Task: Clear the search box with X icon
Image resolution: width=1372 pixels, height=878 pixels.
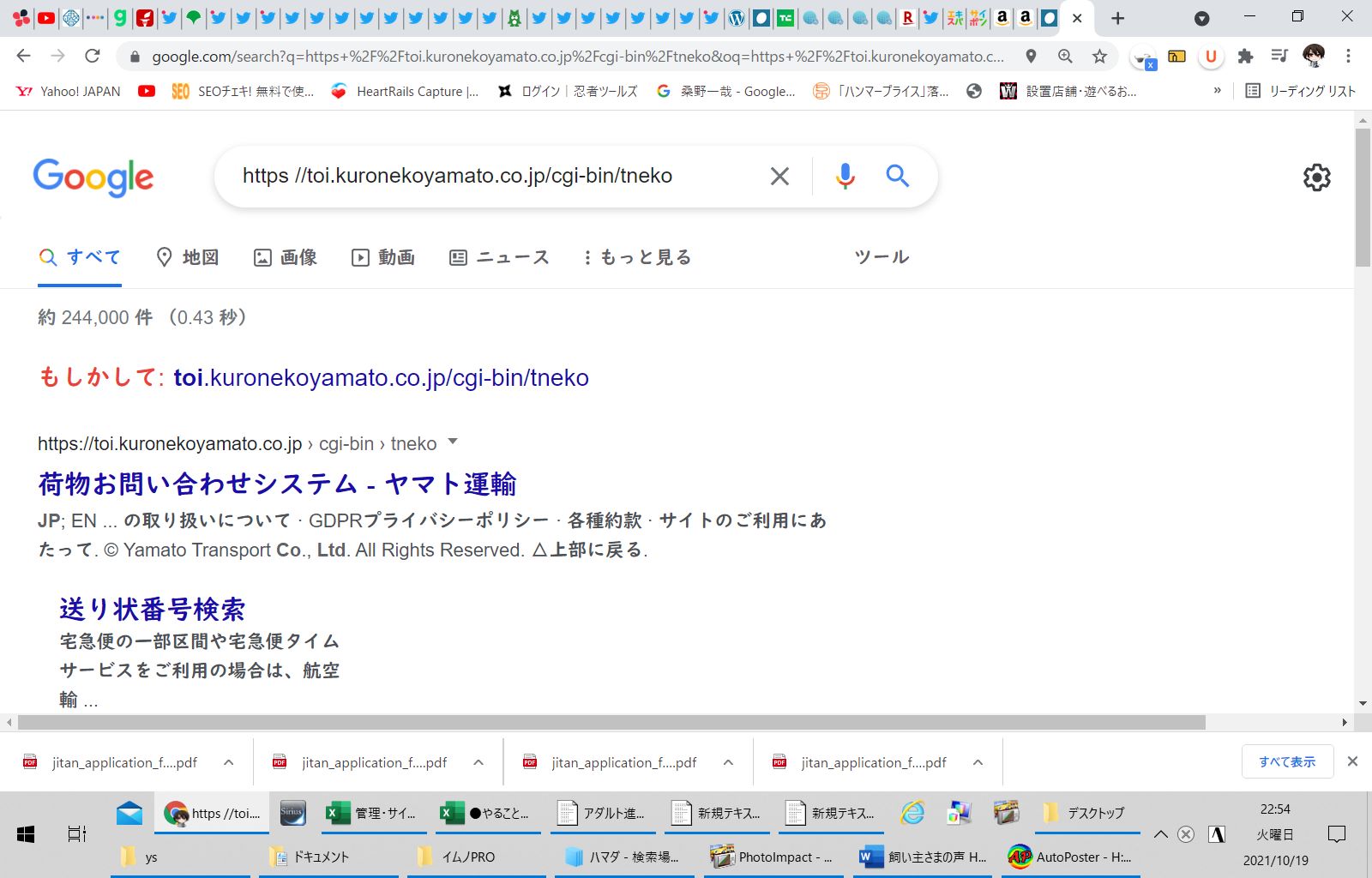Action: [x=779, y=176]
